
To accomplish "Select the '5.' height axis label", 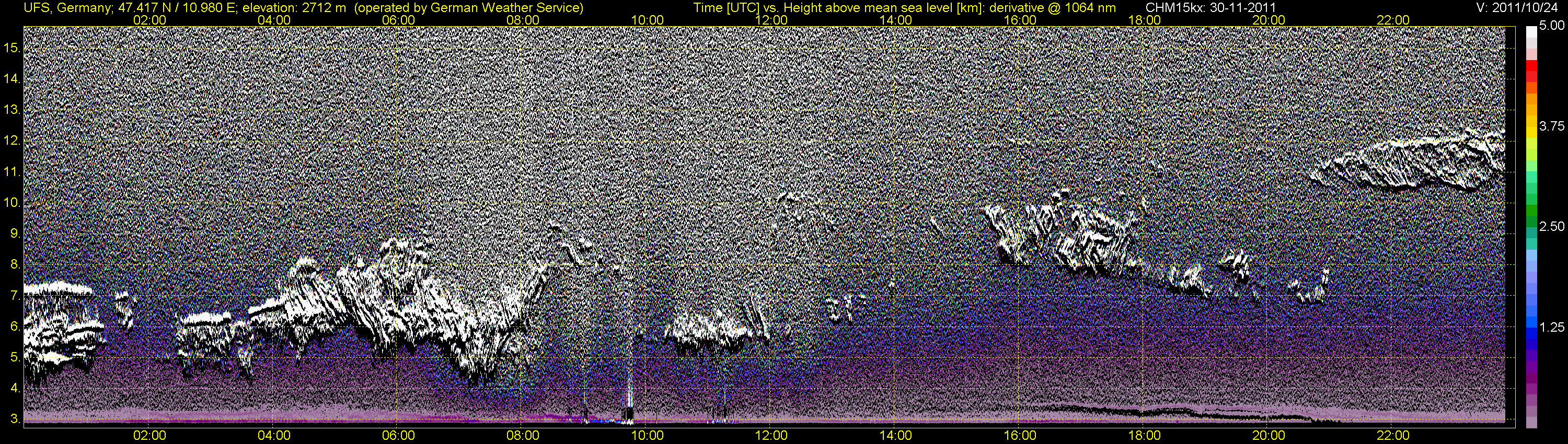I will click(15, 358).
